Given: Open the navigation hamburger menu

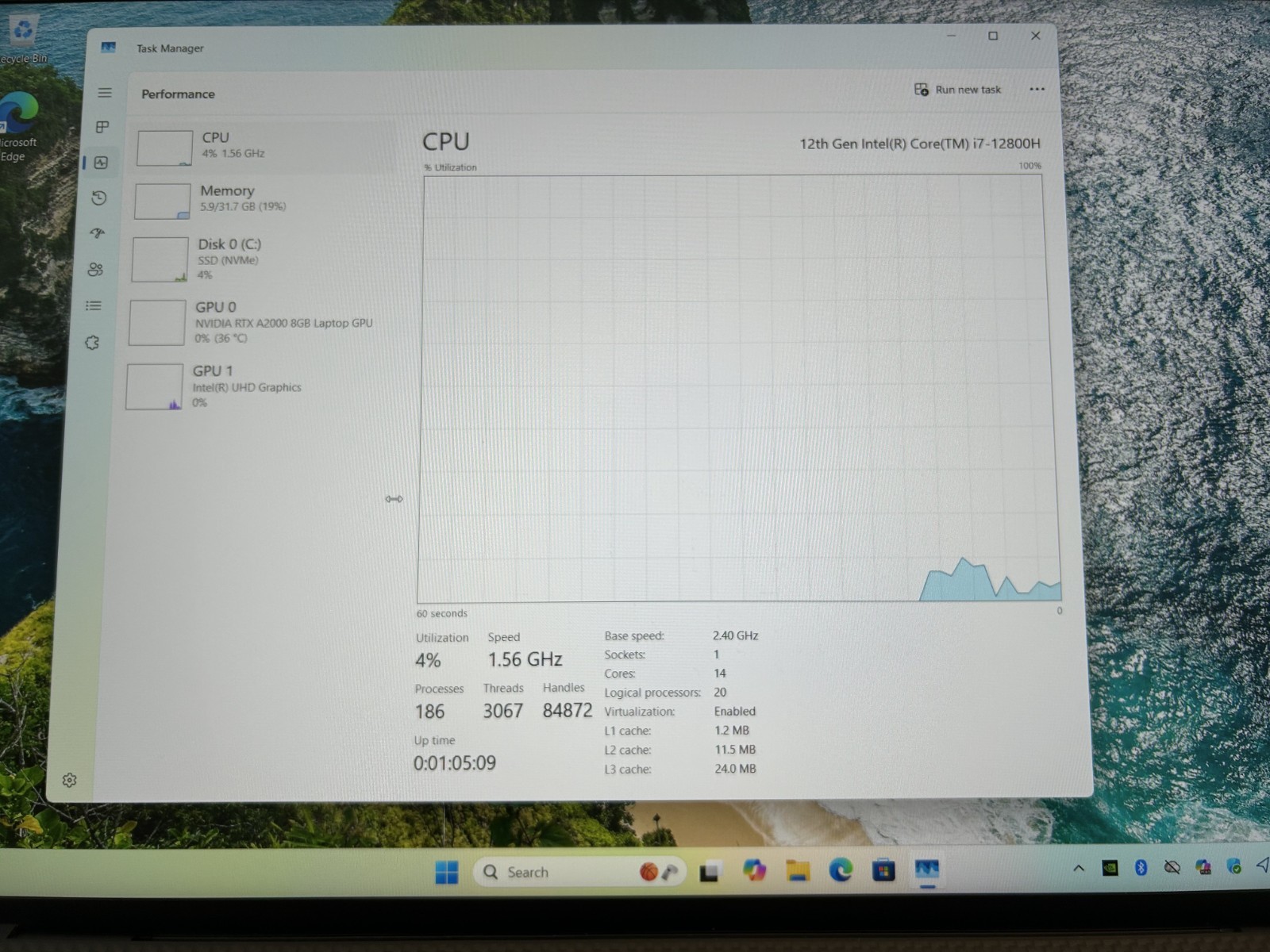Looking at the screenshot, I should (105, 93).
